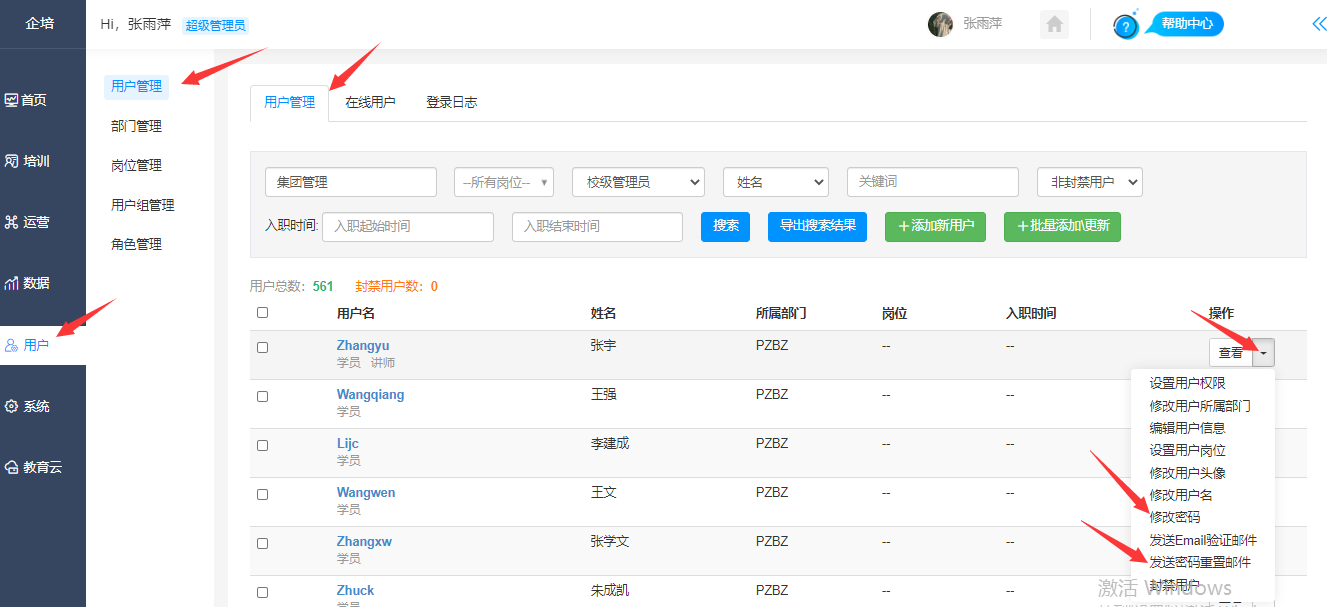Expand the 校级管理员 role dropdown
The height and width of the screenshot is (607, 1327).
638,182
